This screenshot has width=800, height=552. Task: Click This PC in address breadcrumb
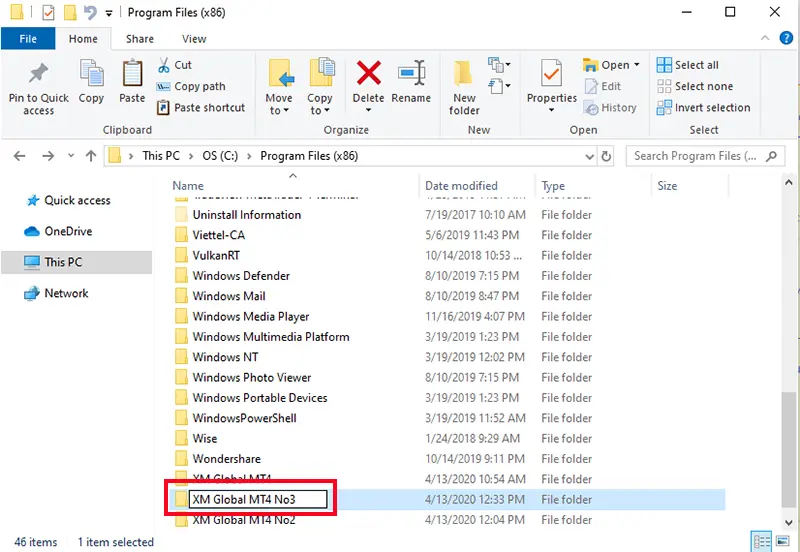point(161,156)
